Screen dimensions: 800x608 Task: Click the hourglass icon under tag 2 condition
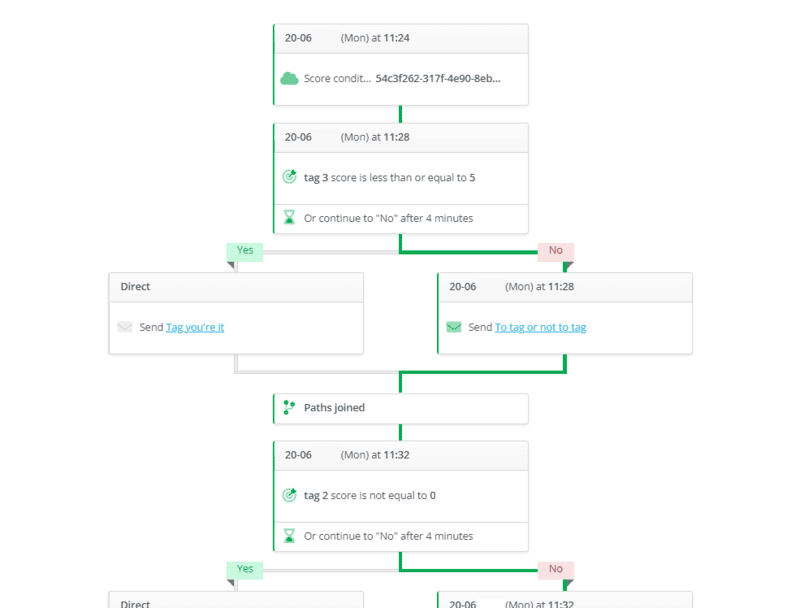coord(290,536)
